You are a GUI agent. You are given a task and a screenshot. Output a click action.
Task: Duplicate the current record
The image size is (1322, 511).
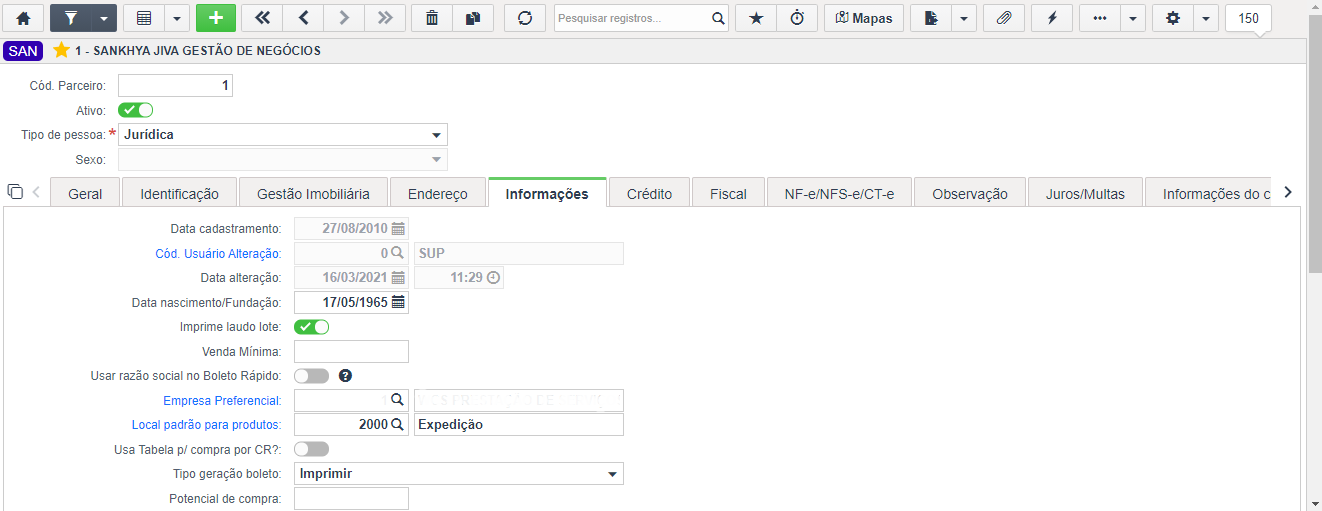coord(473,18)
